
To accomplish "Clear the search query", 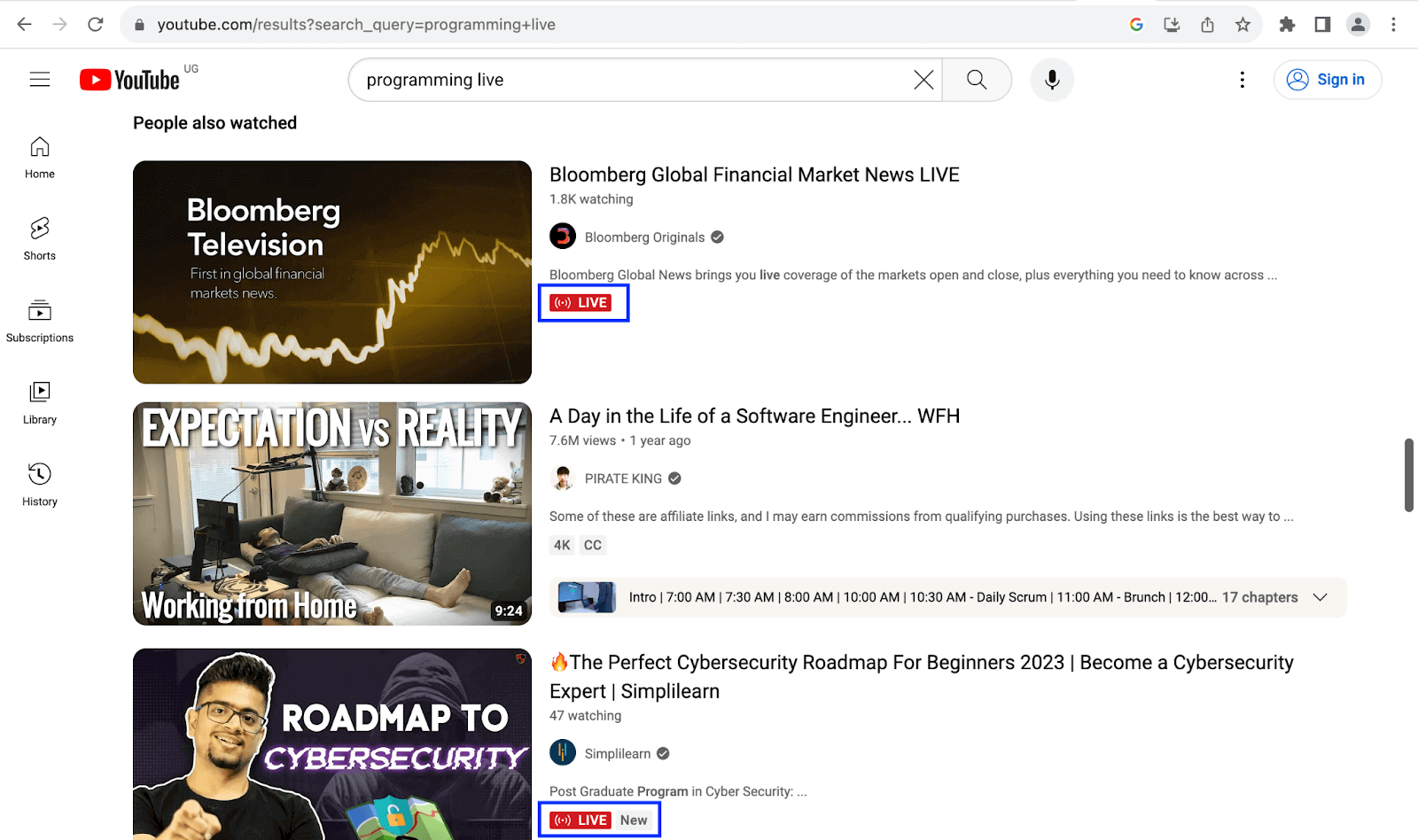I will 923,80.
